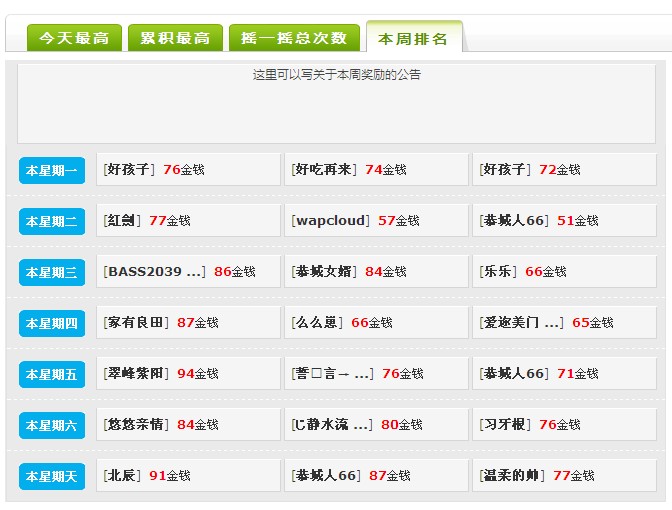Select the 本星期三 day button

point(52,272)
